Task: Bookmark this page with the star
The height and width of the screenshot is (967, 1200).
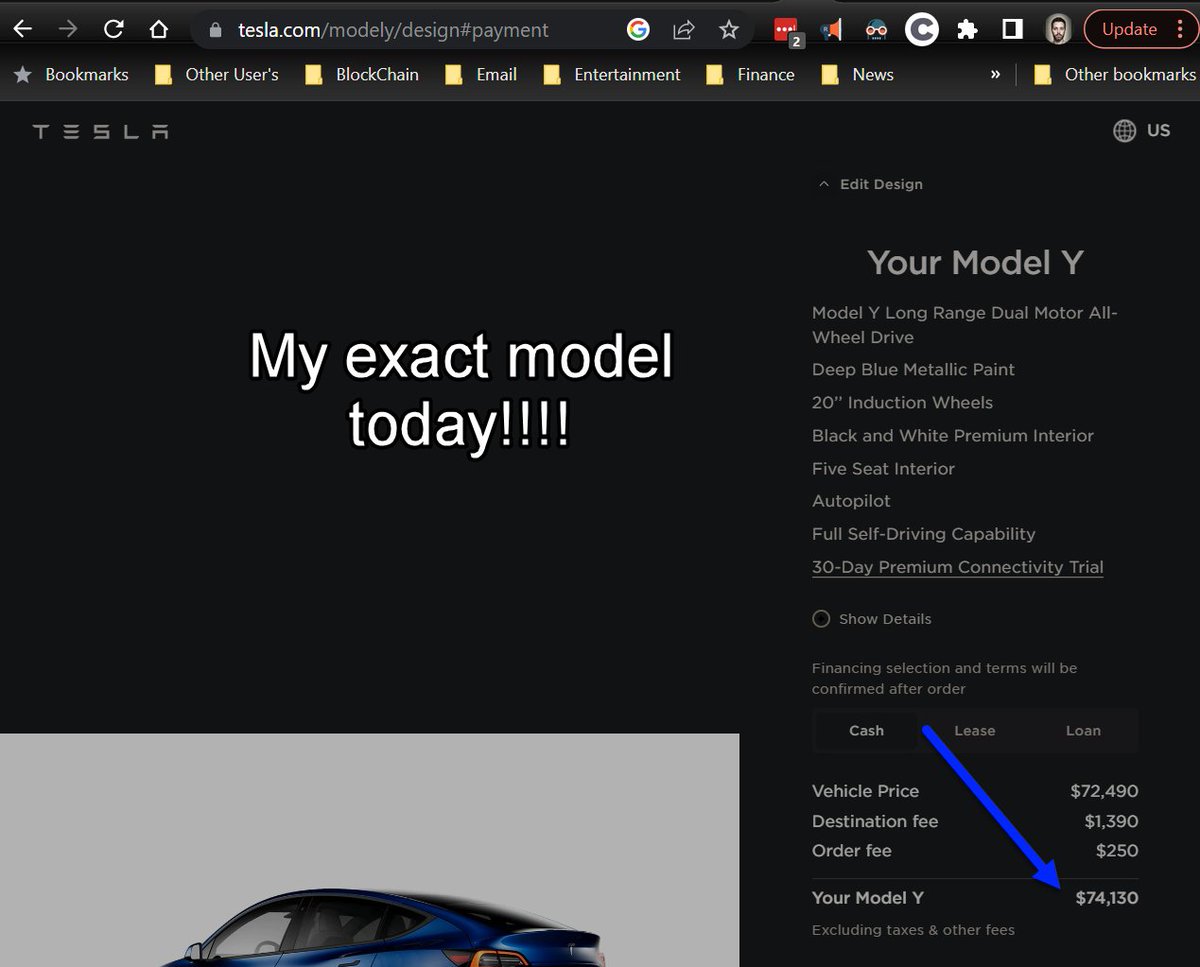Action: (729, 30)
